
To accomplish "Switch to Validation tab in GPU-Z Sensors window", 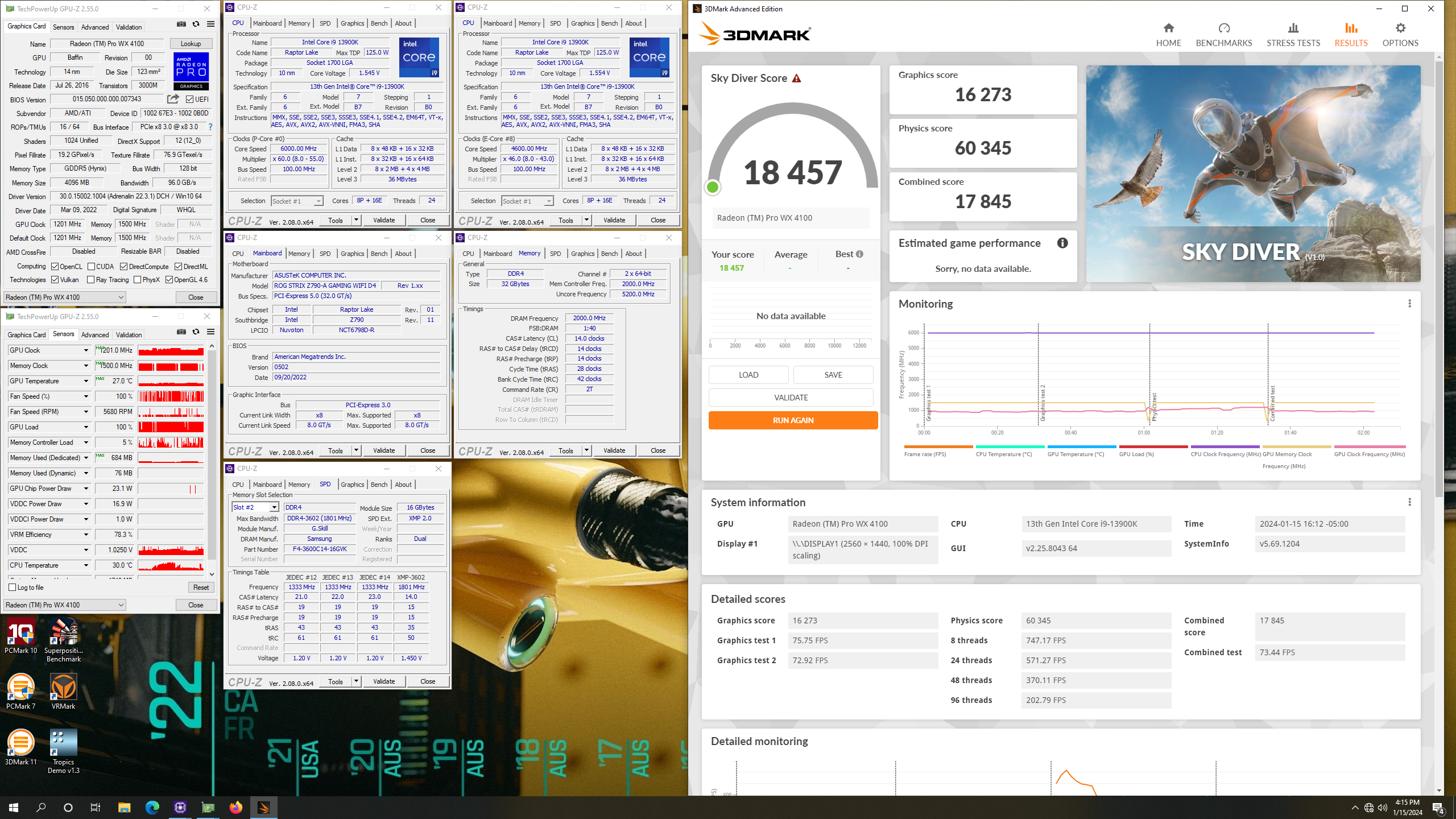I will coord(129,335).
